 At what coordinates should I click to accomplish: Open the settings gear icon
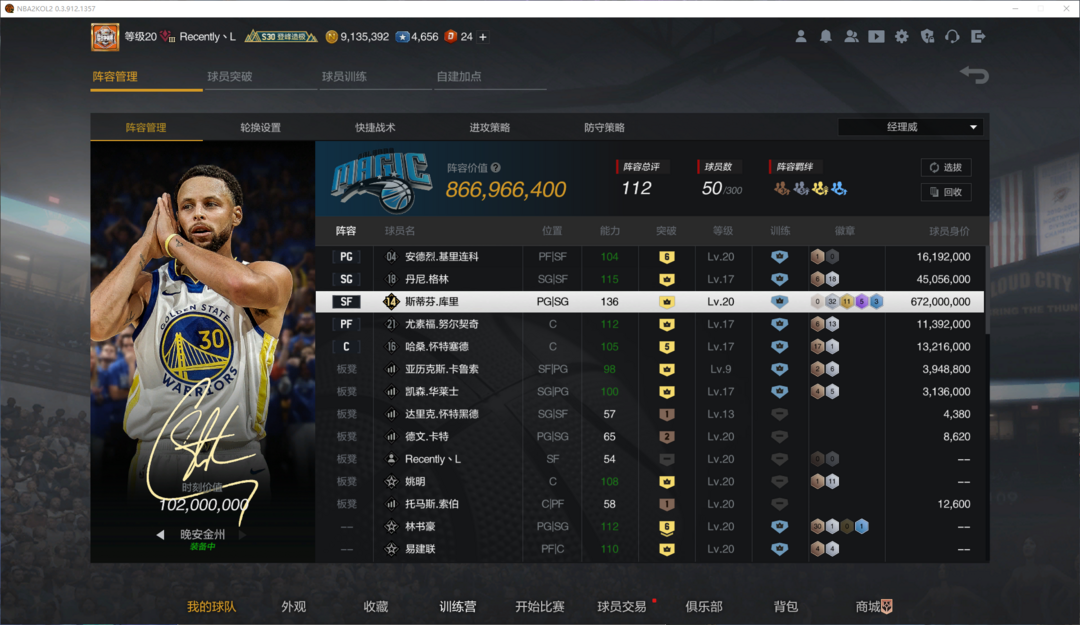pyautogui.click(x=902, y=37)
